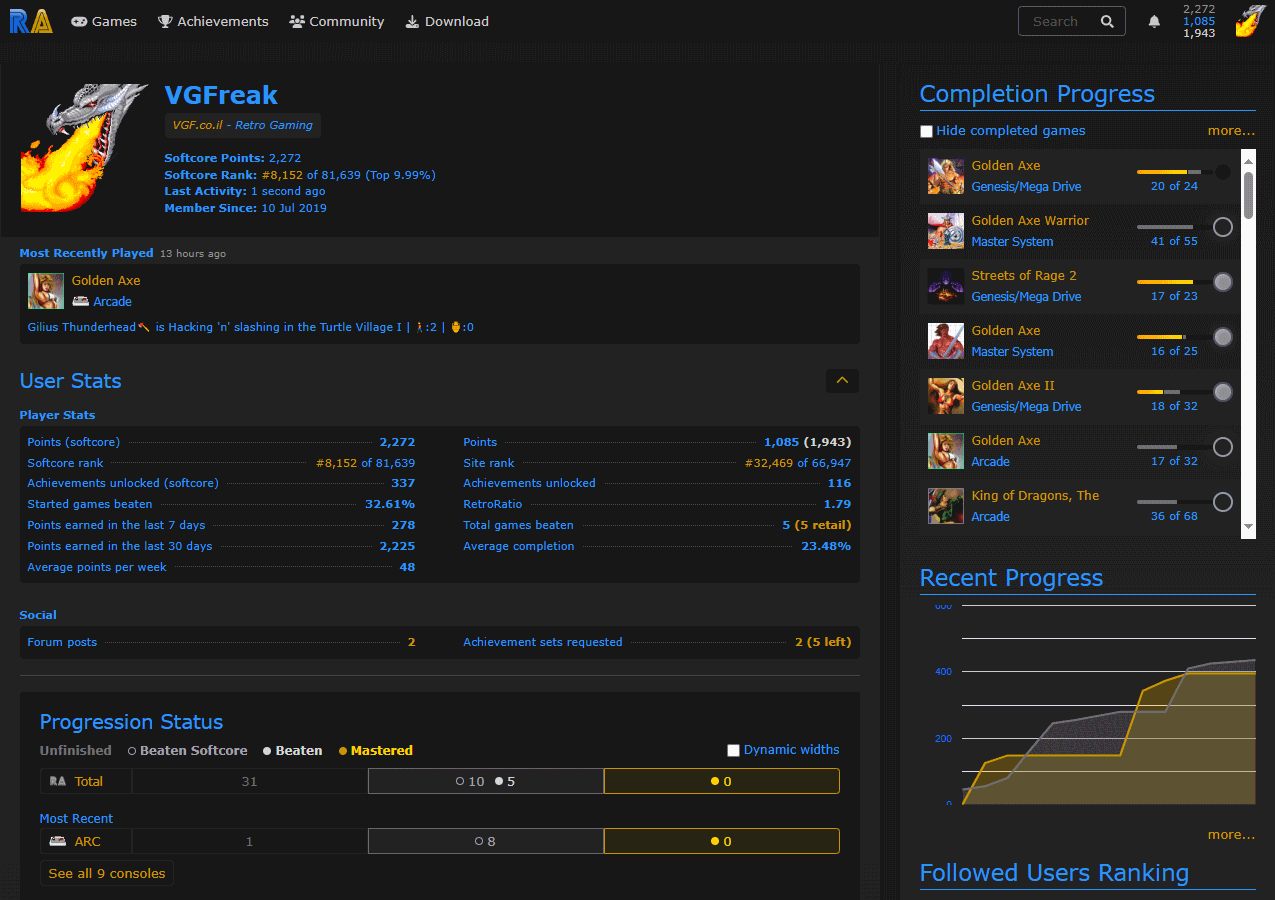Open the Followed Users Ranking heading
This screenshot has width=1275, height=900.
click(x=1054, y=873)
